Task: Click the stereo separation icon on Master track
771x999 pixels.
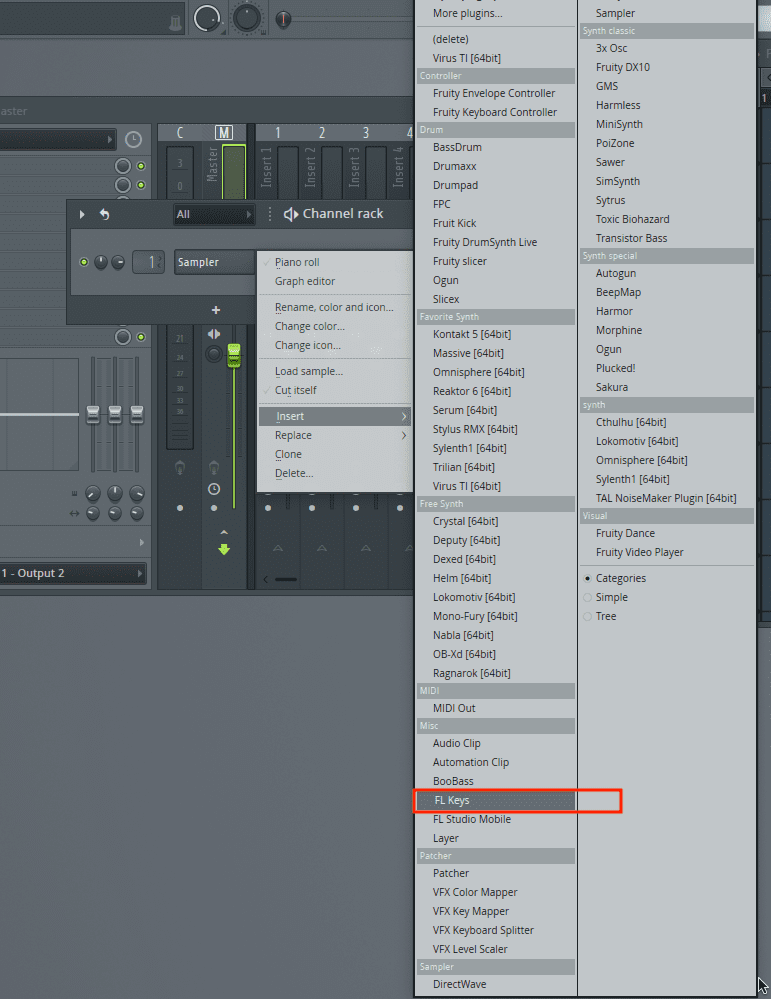Action: (214, 334)
